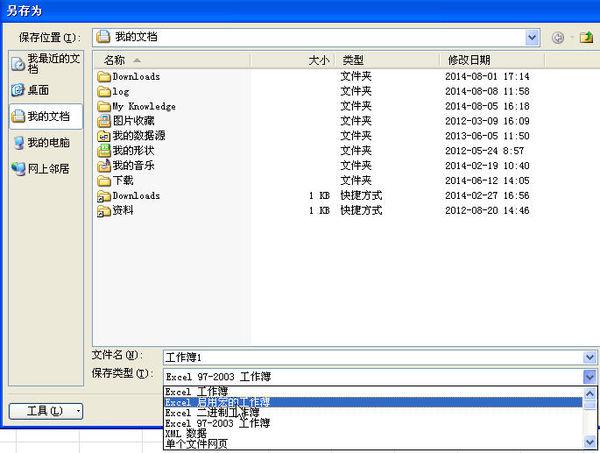Choose Excel 工作簿 file type
The image size is (600, 453).
[x=373, y=391]
